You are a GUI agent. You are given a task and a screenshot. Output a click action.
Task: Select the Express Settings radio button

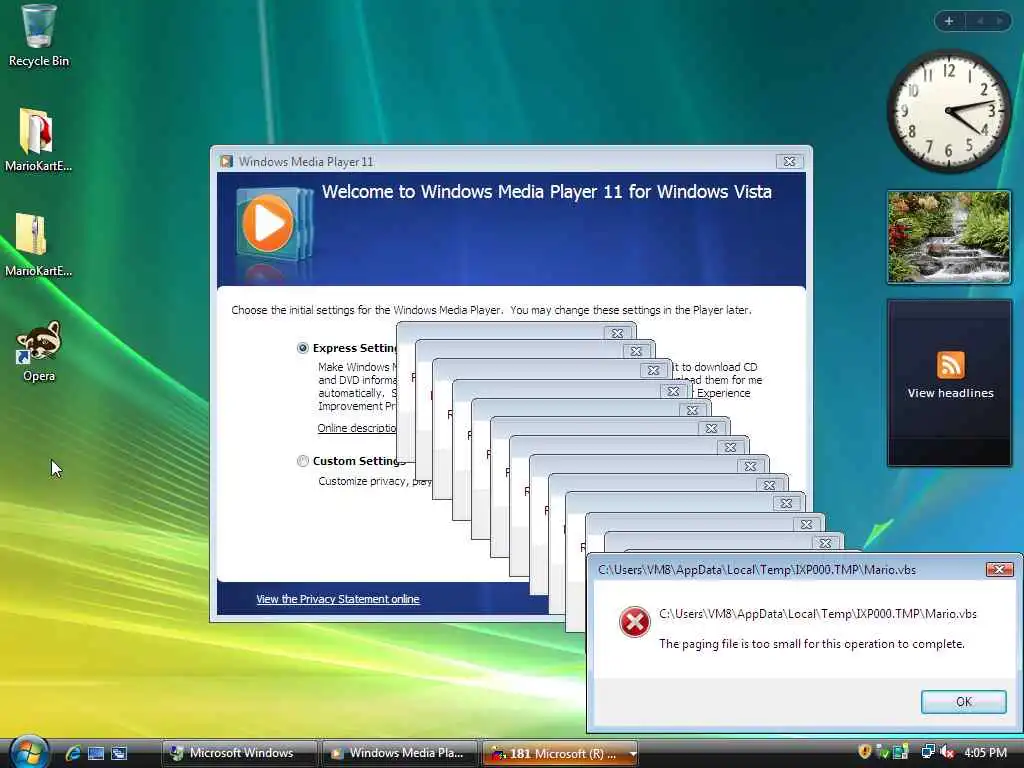click(302, 348)
